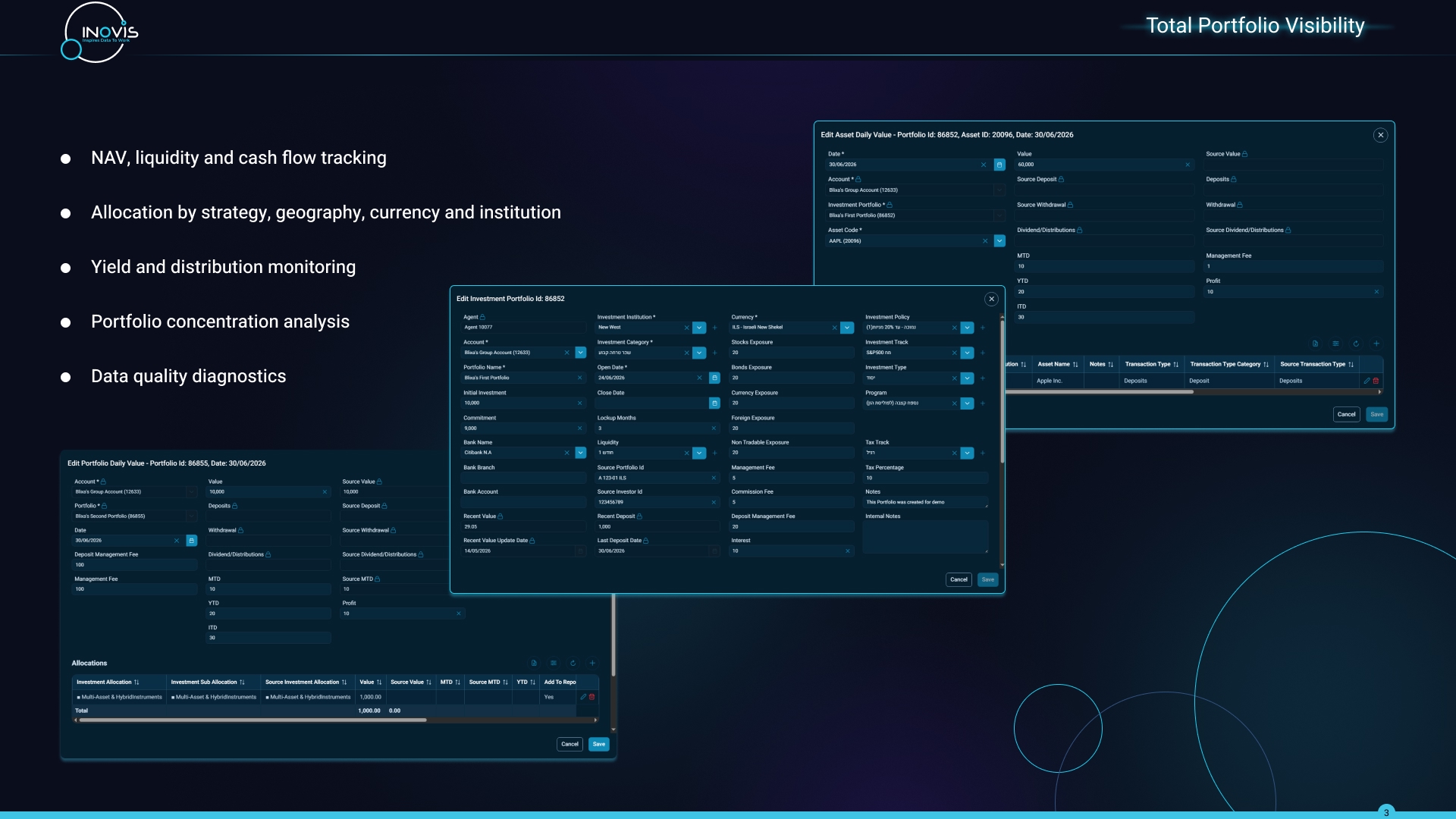This screenshot has width=1456, height=819.
Task: Expand the Liquidity dropdown
Action: coord(699,453)
